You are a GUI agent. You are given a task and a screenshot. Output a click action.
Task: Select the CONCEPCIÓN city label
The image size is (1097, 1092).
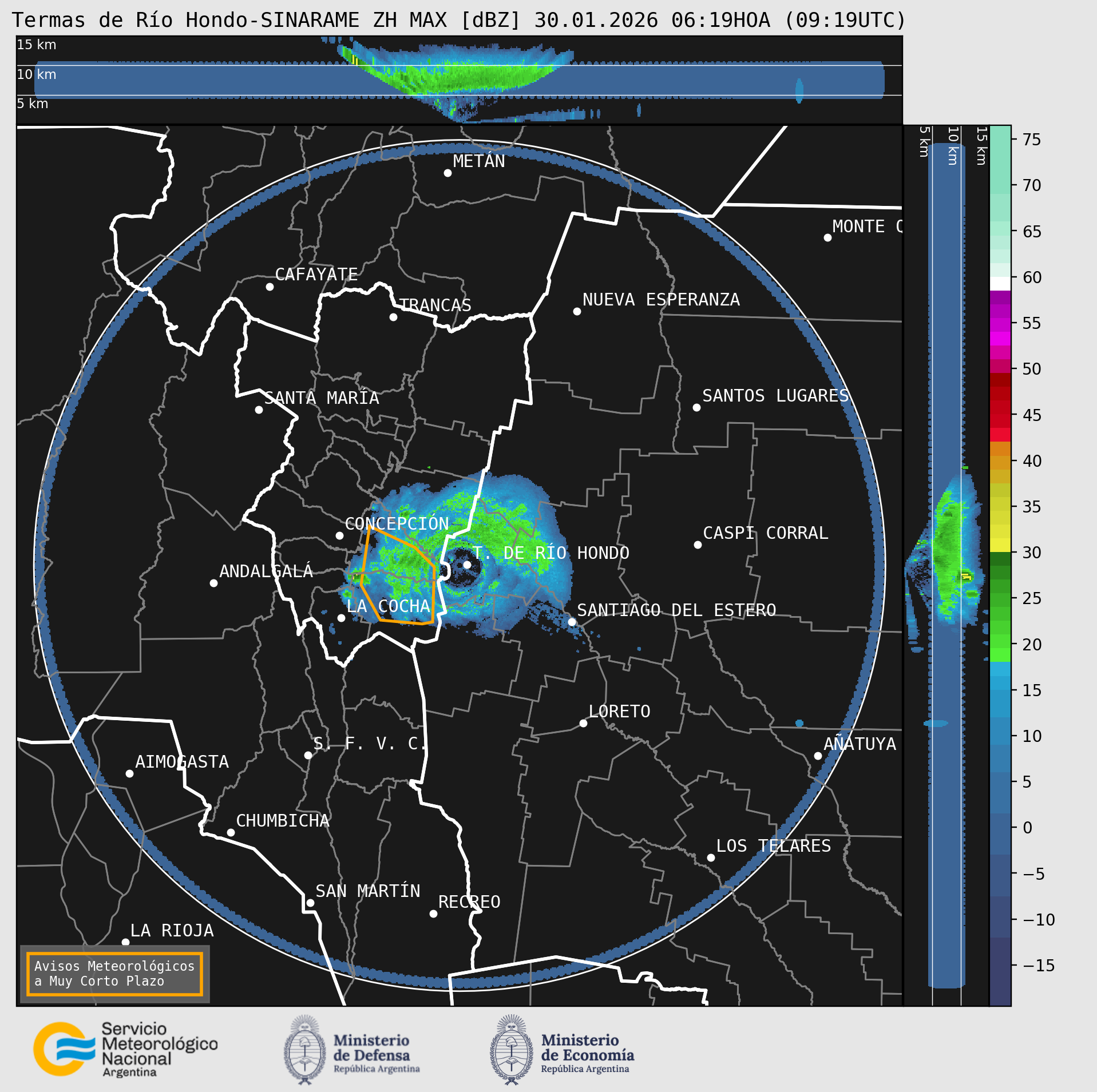coord(397,523)
